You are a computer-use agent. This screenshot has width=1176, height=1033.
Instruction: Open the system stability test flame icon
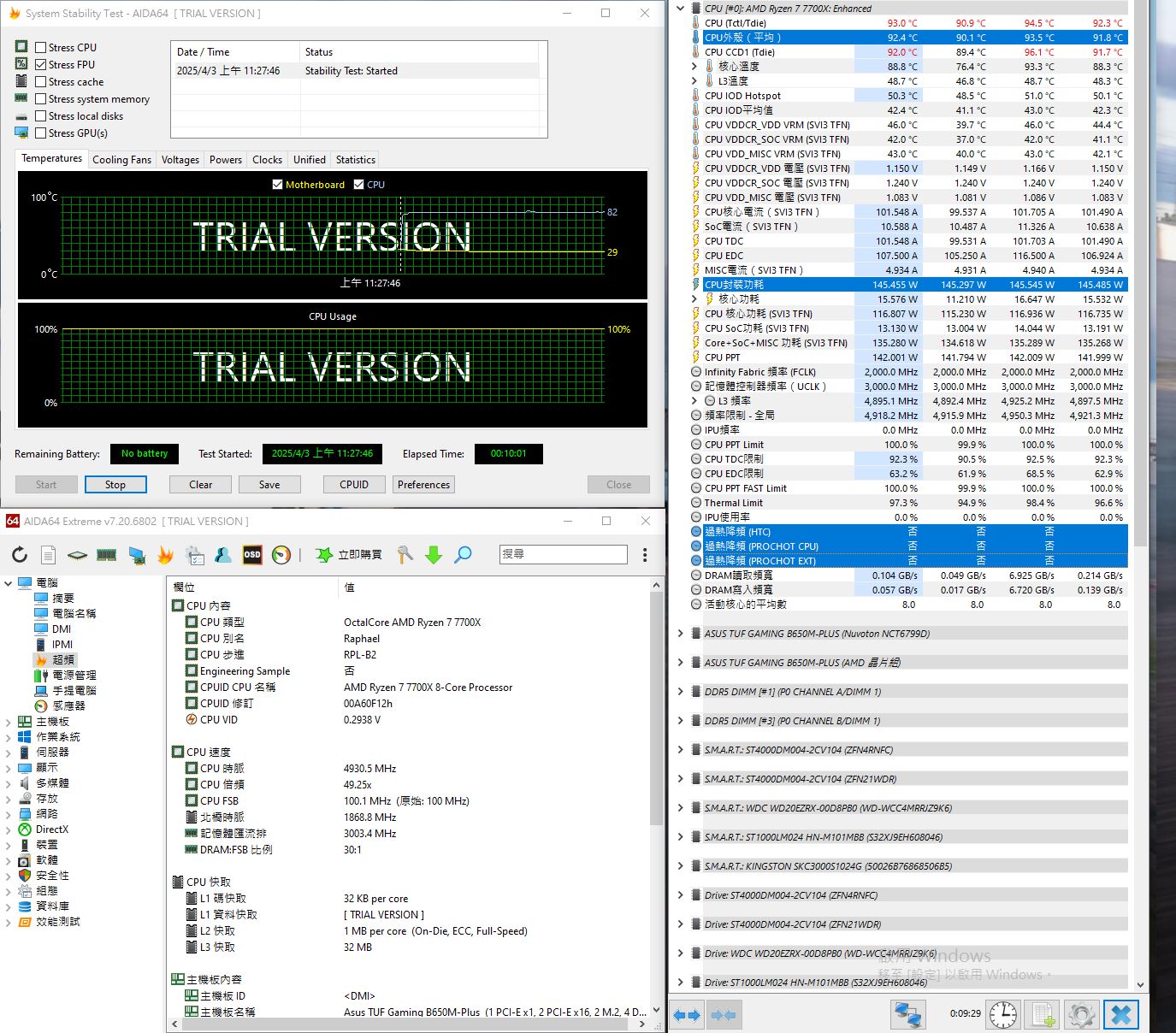click(x=165, y=555)
